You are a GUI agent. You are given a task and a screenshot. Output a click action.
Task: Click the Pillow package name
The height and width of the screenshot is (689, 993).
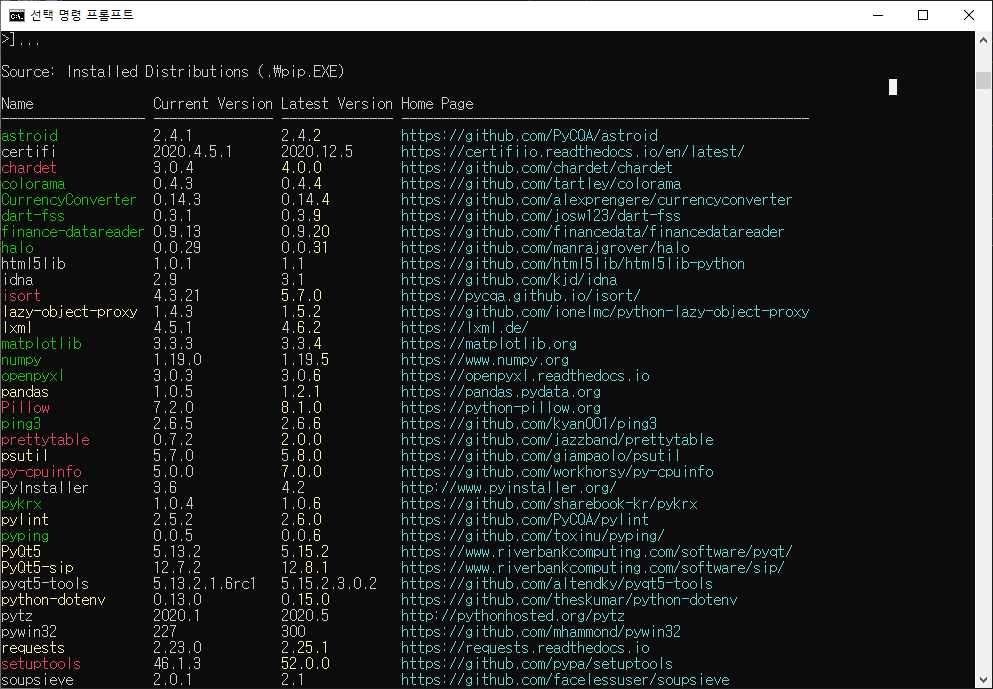click(25, 408)
